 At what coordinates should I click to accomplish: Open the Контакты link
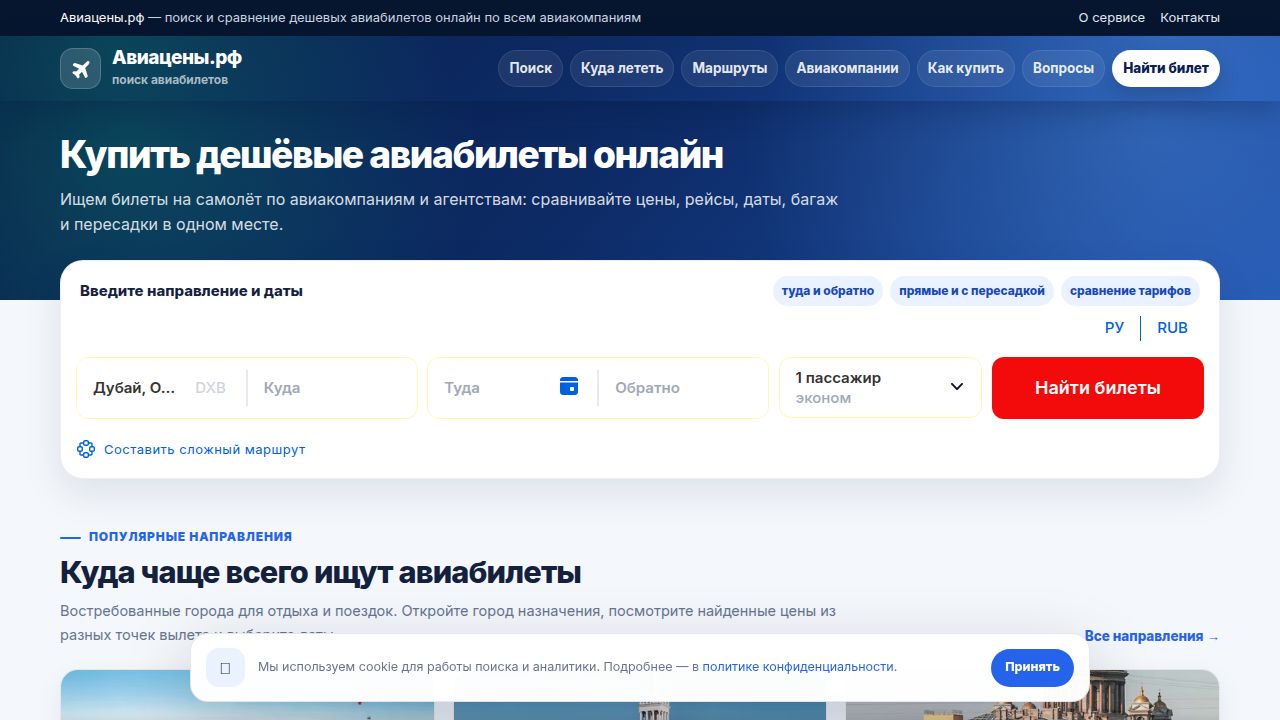pos(1190,18)
